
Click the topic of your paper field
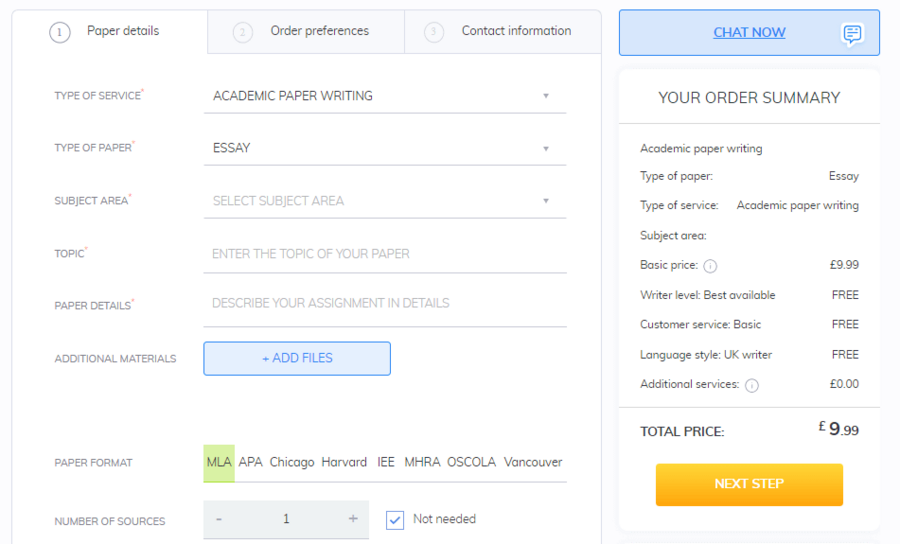click(385, 254)
